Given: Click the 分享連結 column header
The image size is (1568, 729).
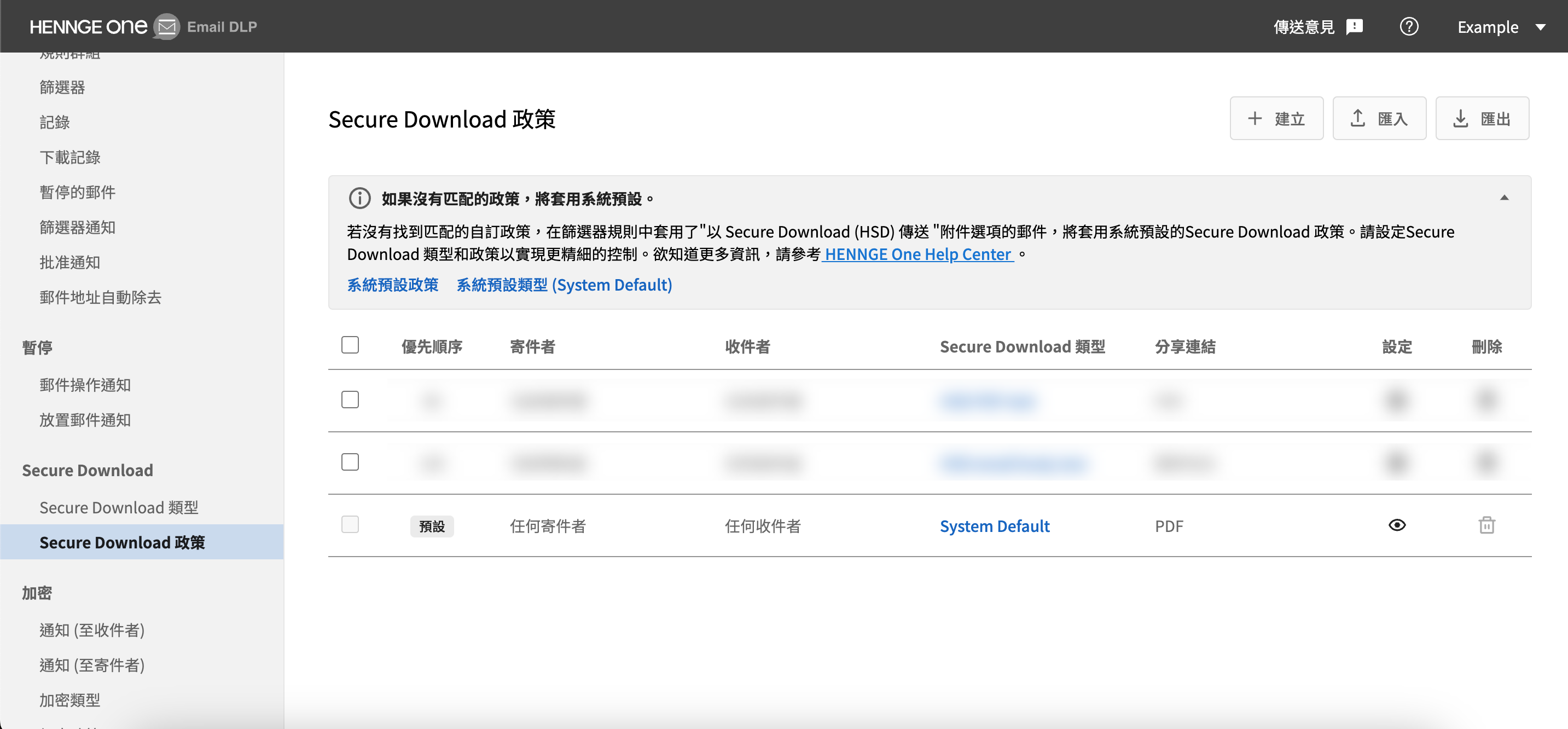Looking at the screenshot, I should [x=1185, y=346].
